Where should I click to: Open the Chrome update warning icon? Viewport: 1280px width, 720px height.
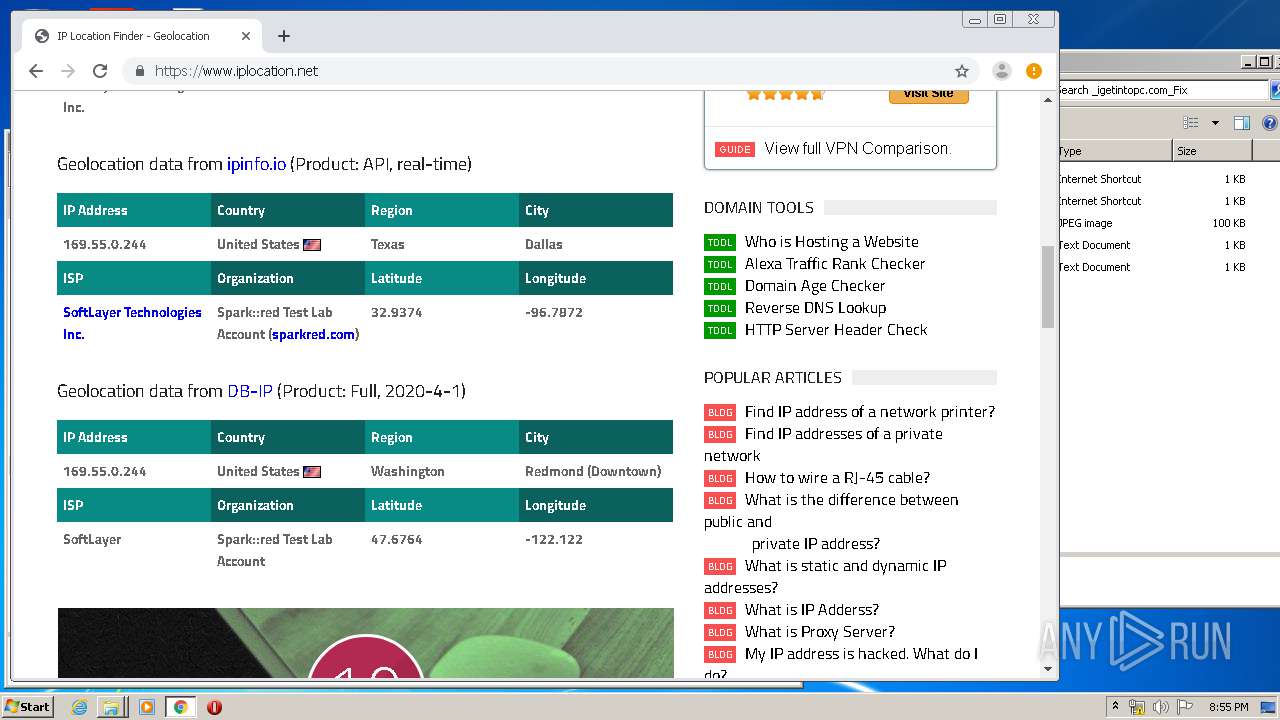click(1034, 71)
